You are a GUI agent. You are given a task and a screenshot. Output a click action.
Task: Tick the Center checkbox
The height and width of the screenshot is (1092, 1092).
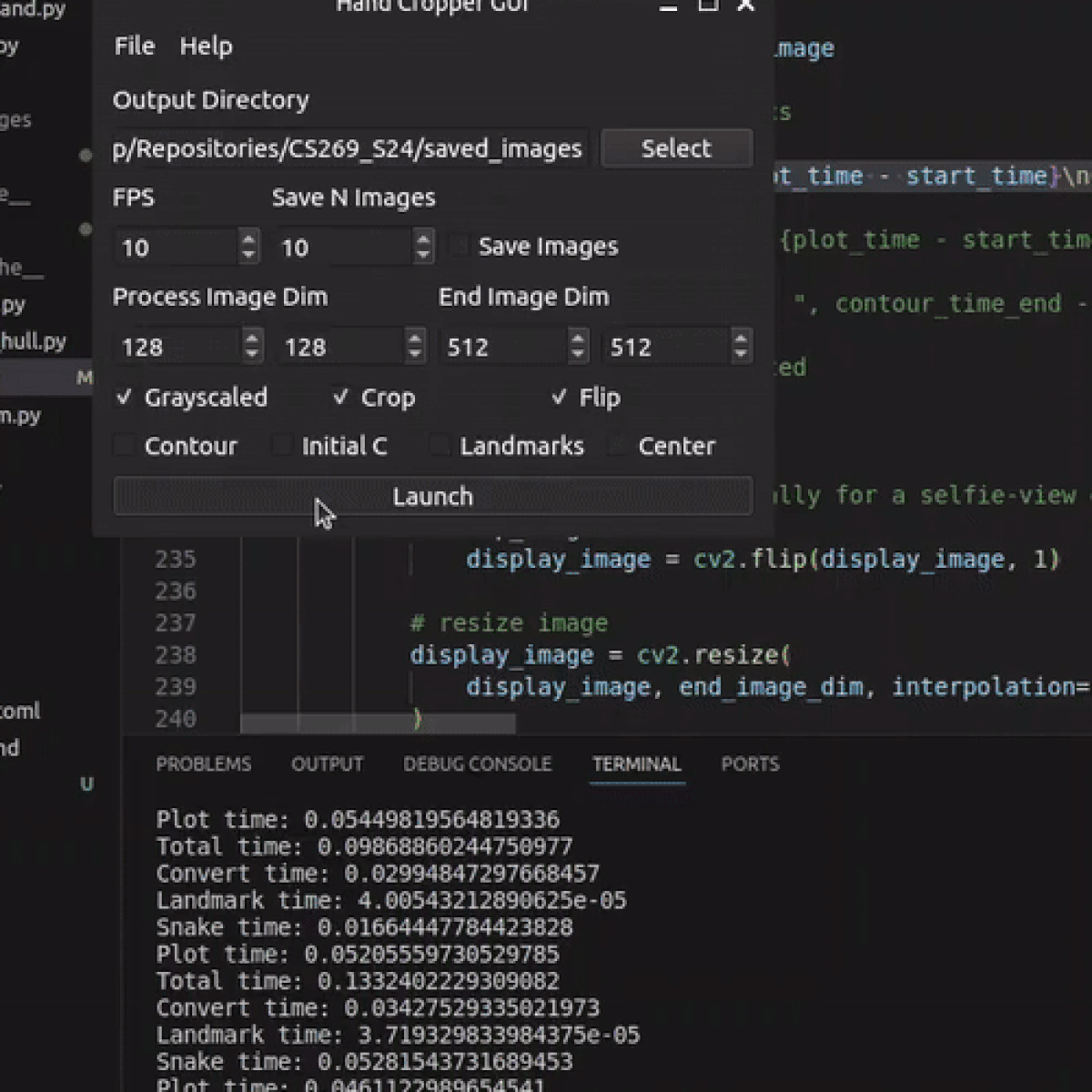(619, 446)
